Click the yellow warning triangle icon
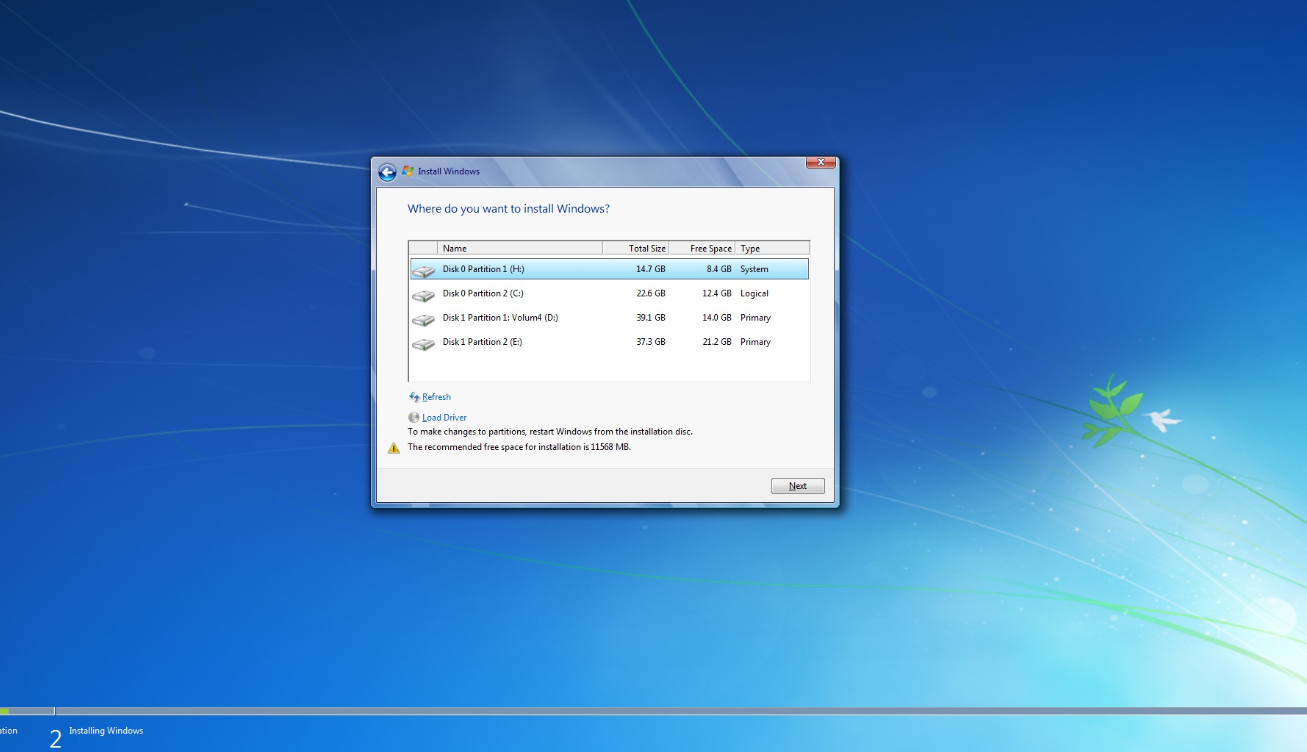1307x752 pixels. click(x=394, y=447)
